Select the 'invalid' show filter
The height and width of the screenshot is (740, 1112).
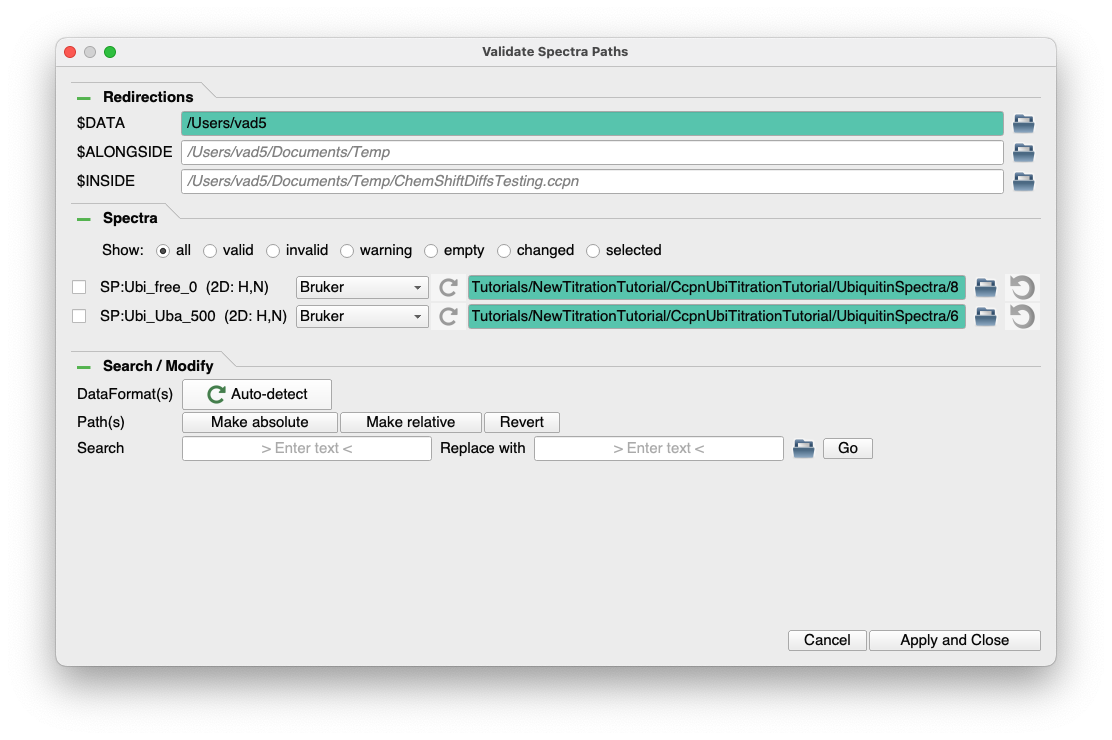tap(273, 250)
